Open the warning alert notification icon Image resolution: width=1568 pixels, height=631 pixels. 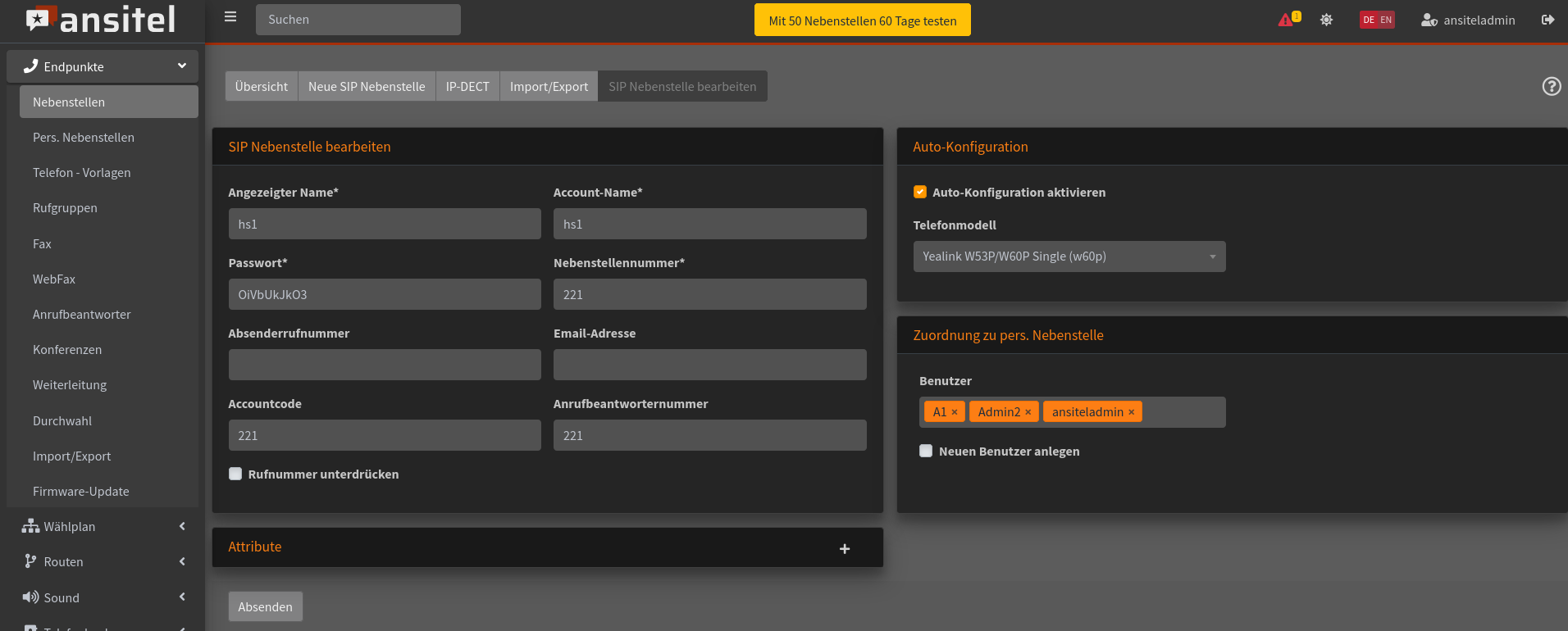[x=1288, y=20]
